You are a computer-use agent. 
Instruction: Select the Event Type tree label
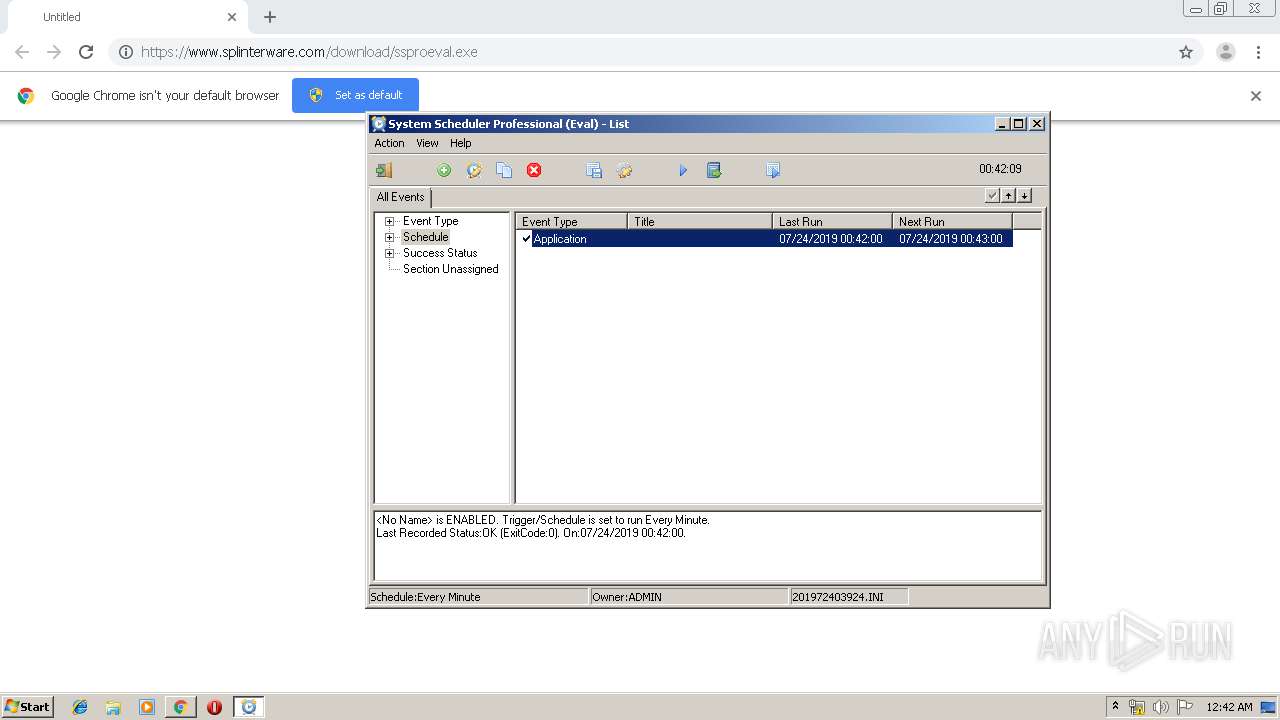[430, 221]
